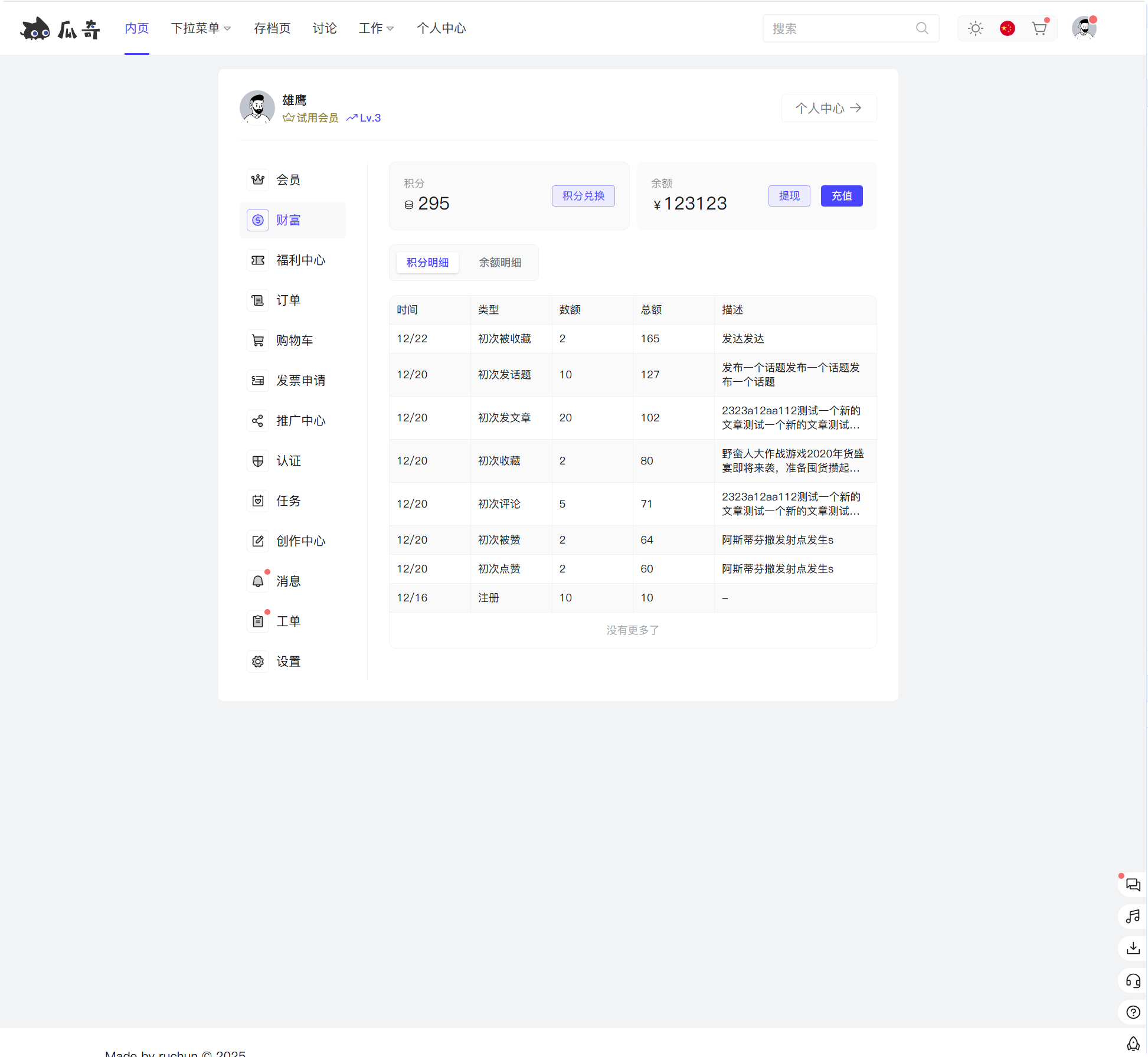Open the floating music player icon

[1133, 917]
